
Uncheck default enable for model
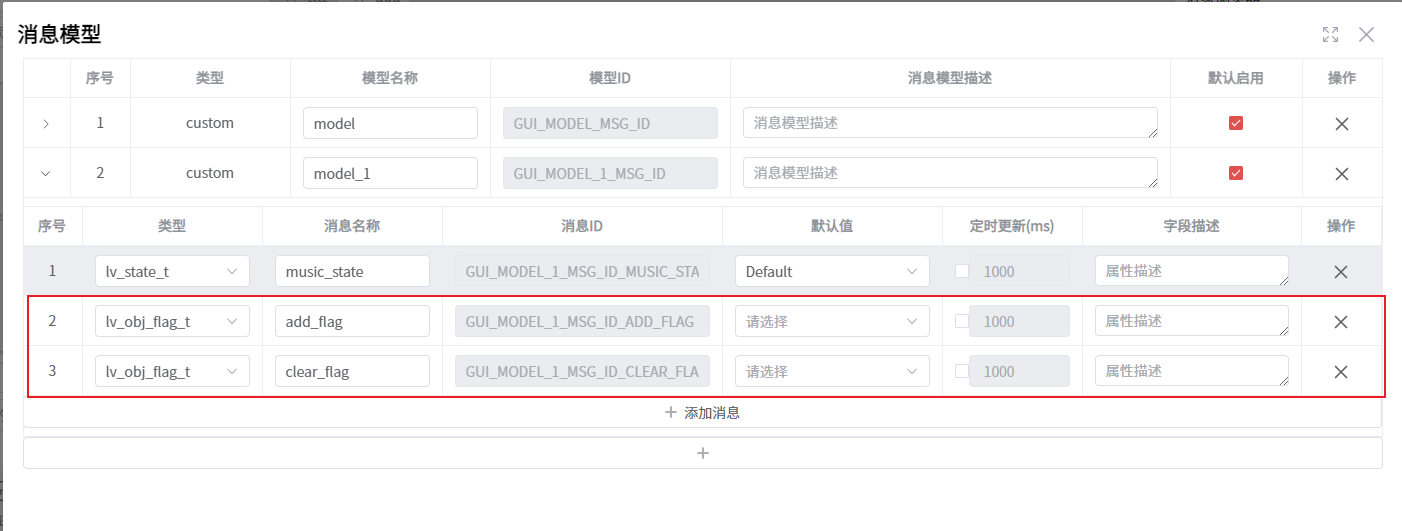click(x=1236, y=123)
